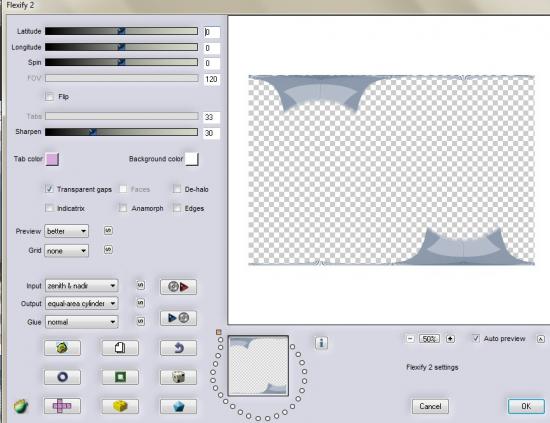Enable the Anamorph checkbox
The height and width of the screenshot is (423, 550).
123,208
